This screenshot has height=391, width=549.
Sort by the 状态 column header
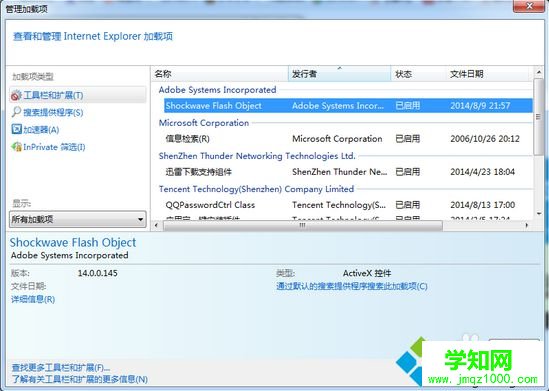coord(418,74)
